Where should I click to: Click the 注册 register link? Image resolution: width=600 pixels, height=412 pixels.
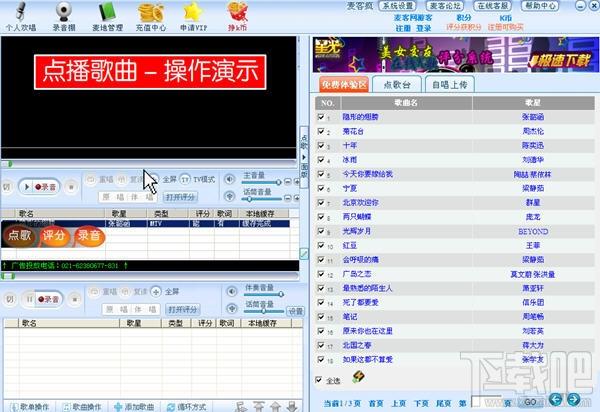pos(403,28)
